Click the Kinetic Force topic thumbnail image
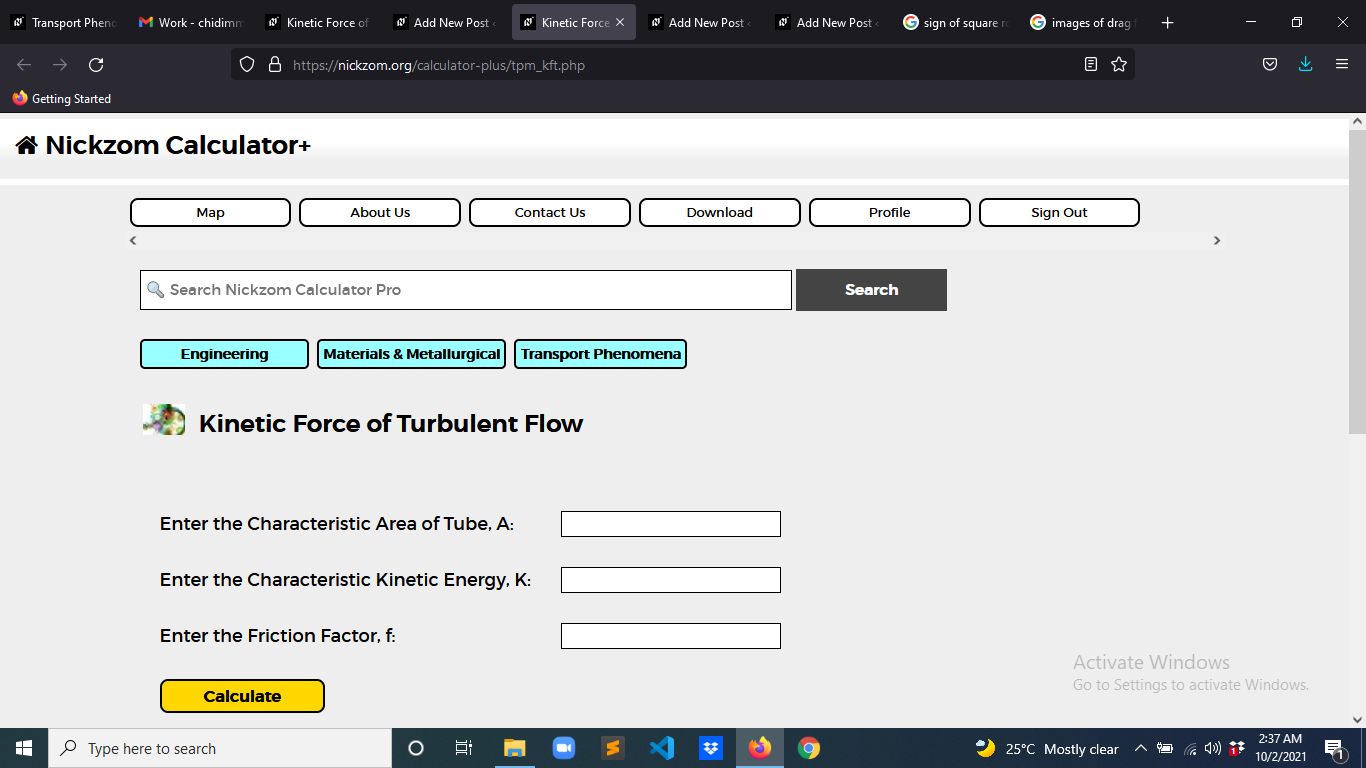The height and width of the screenshot is (768, 1366). 164,420
